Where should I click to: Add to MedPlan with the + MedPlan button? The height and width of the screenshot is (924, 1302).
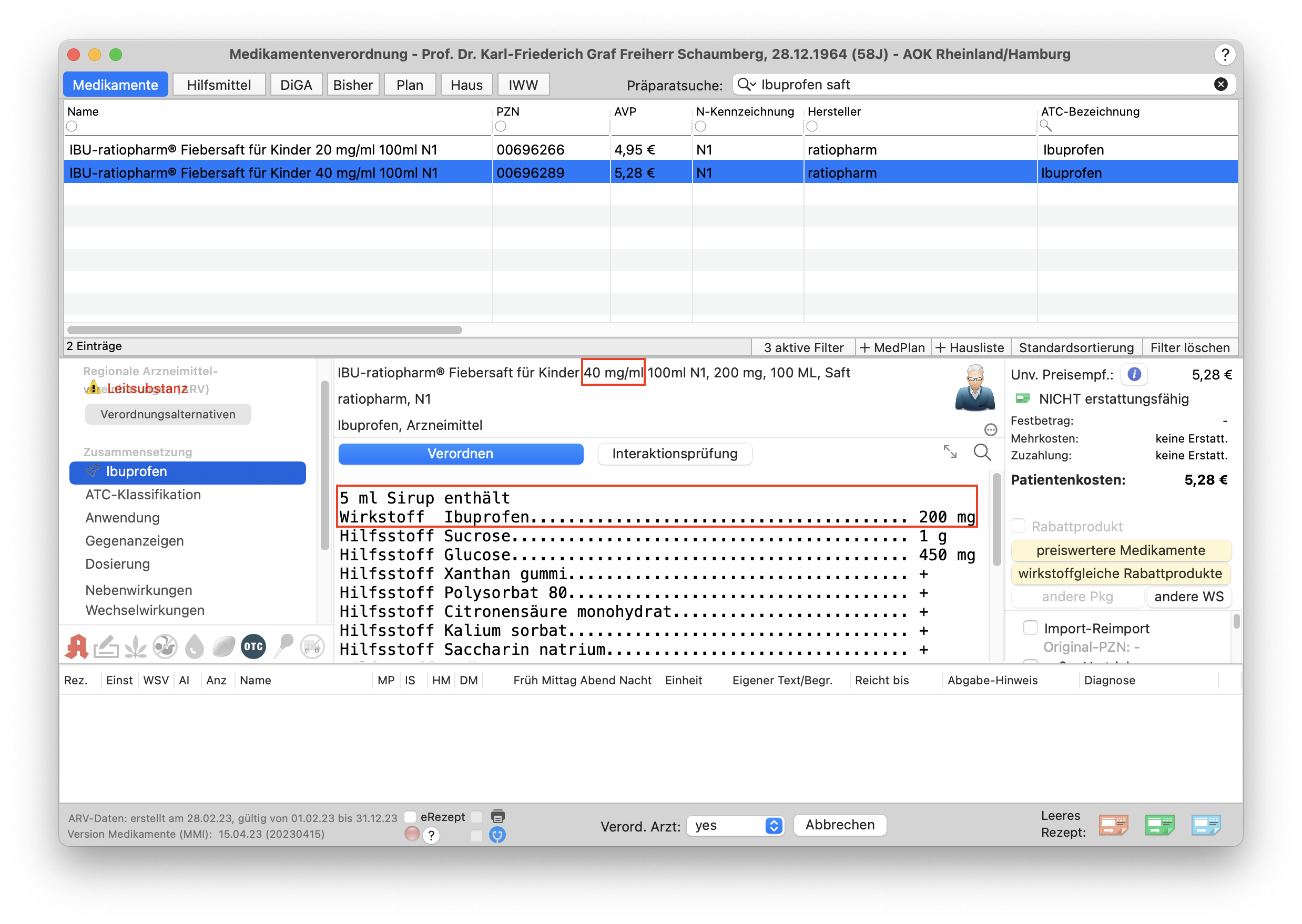pyautogui.click(x=892, y=347)
